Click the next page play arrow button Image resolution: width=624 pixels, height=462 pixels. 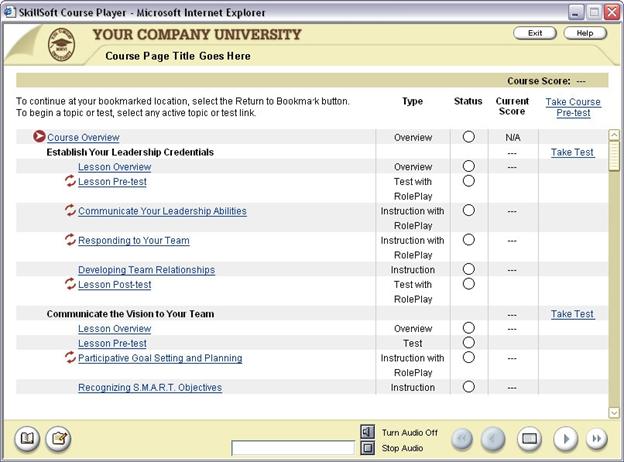(566, 439)
